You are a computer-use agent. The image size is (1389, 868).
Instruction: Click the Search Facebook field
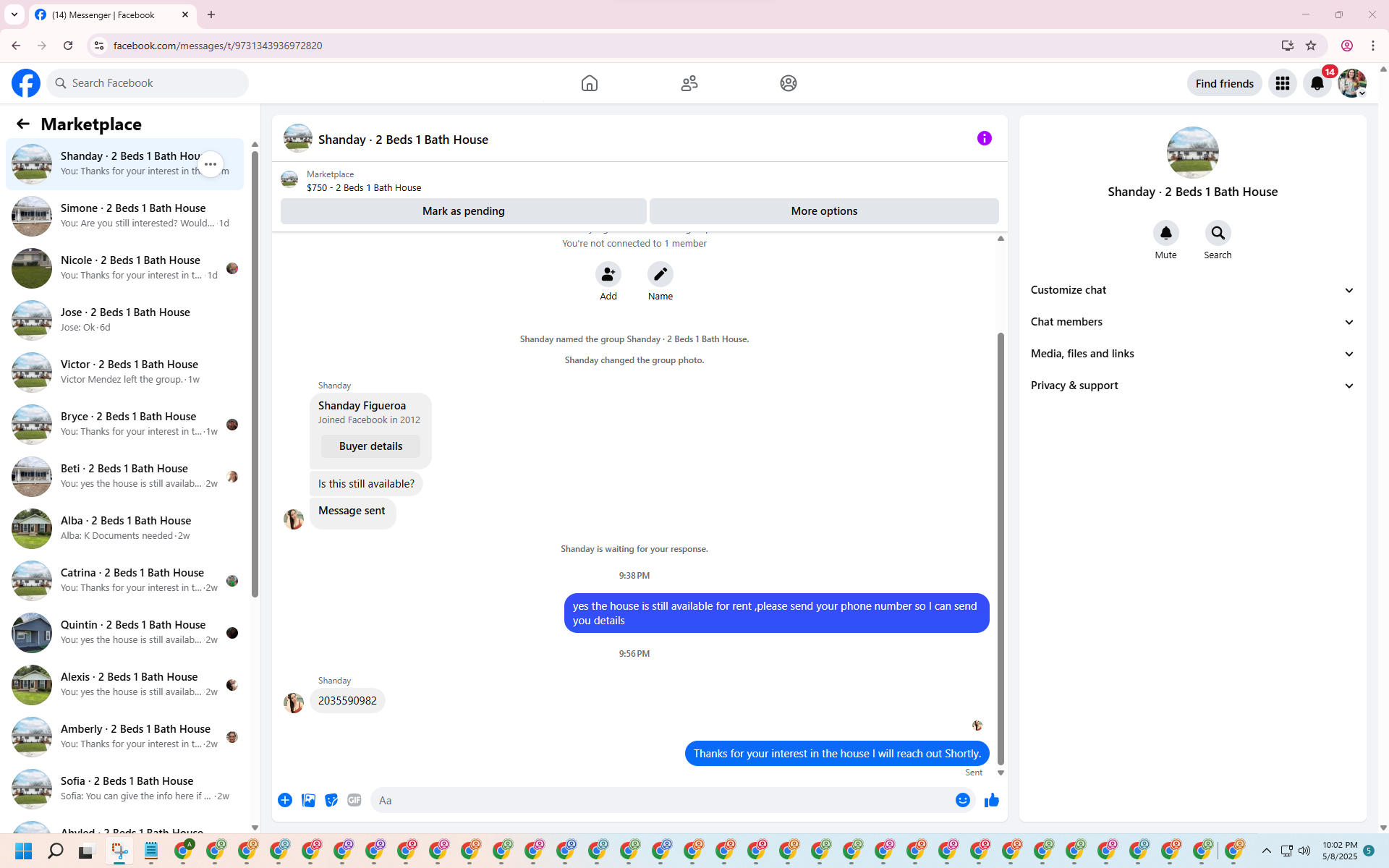coord(148,83)
